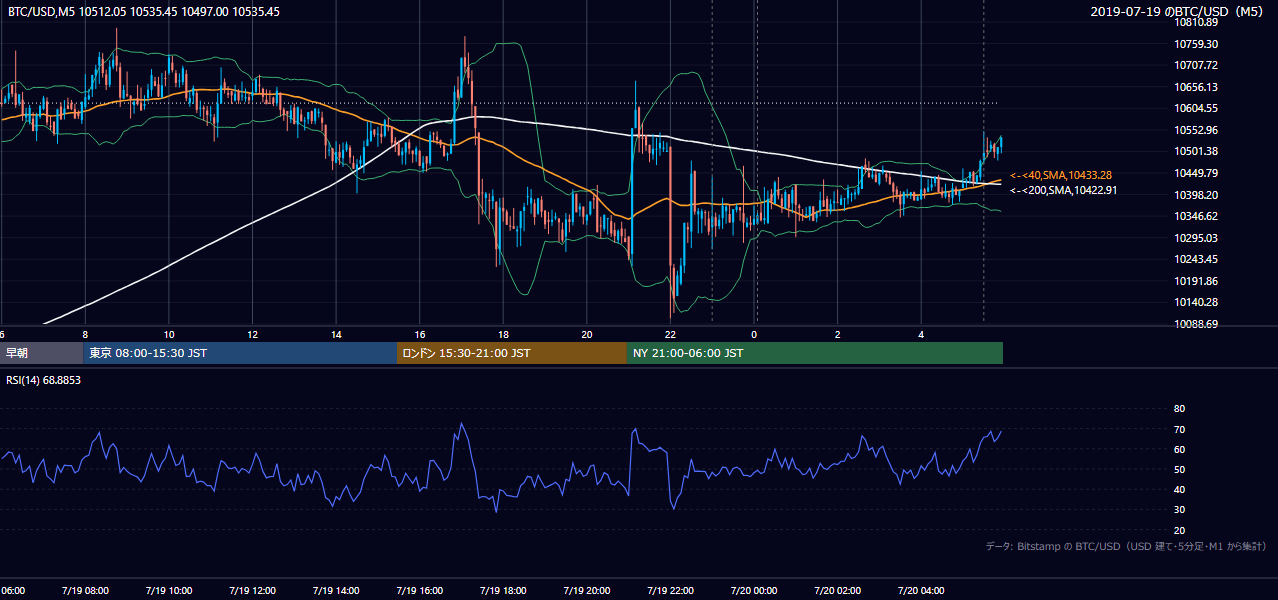Screen dimensions: 1278x600
Task: Click price axis value 10449.79
Action: tap(1196, 173)
